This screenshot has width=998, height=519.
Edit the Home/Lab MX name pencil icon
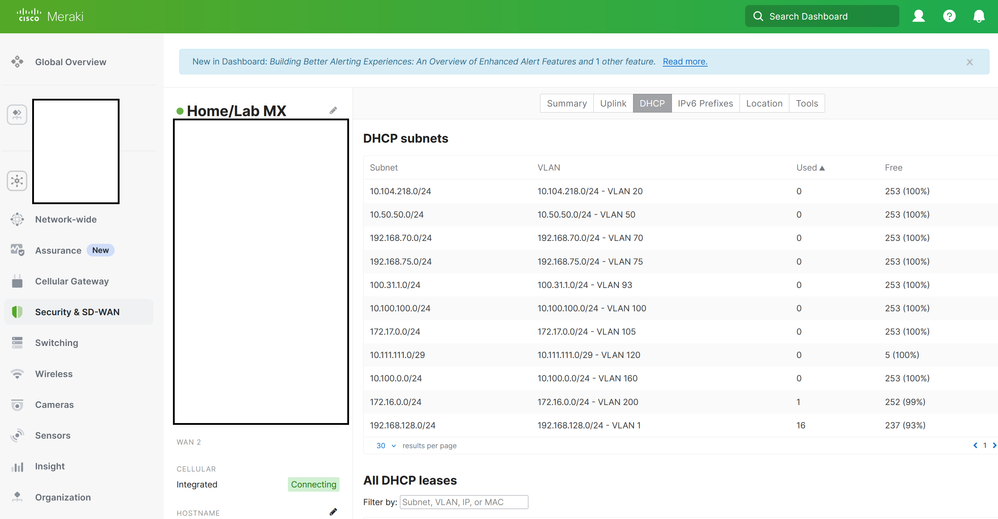pyautogui.click(x=334, y=110)
